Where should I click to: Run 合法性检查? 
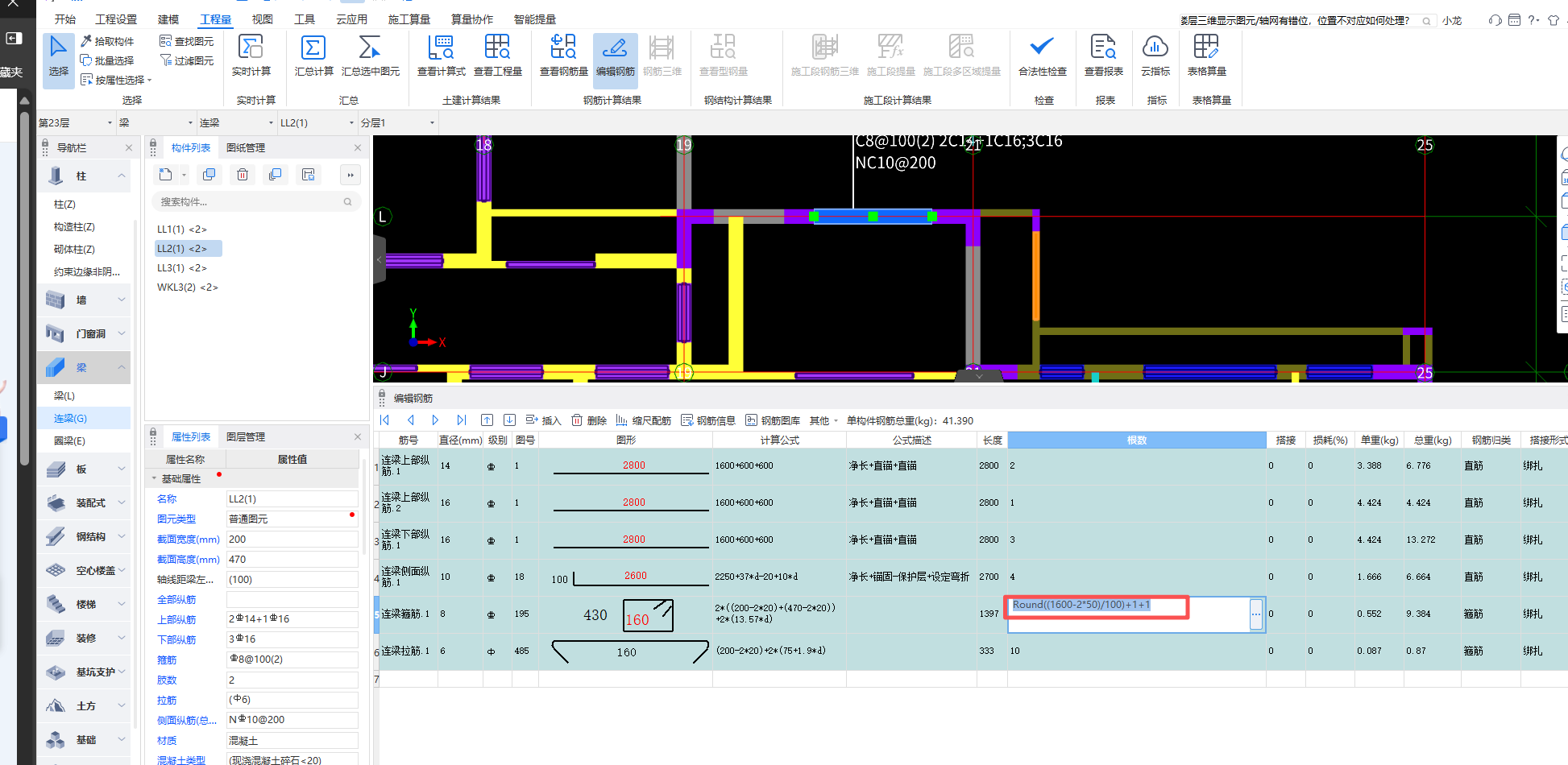point(1042,56)
